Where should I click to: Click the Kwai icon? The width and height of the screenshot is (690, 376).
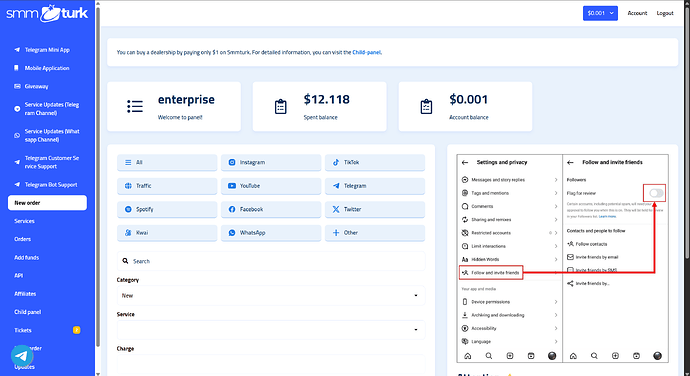coord(128,232)
